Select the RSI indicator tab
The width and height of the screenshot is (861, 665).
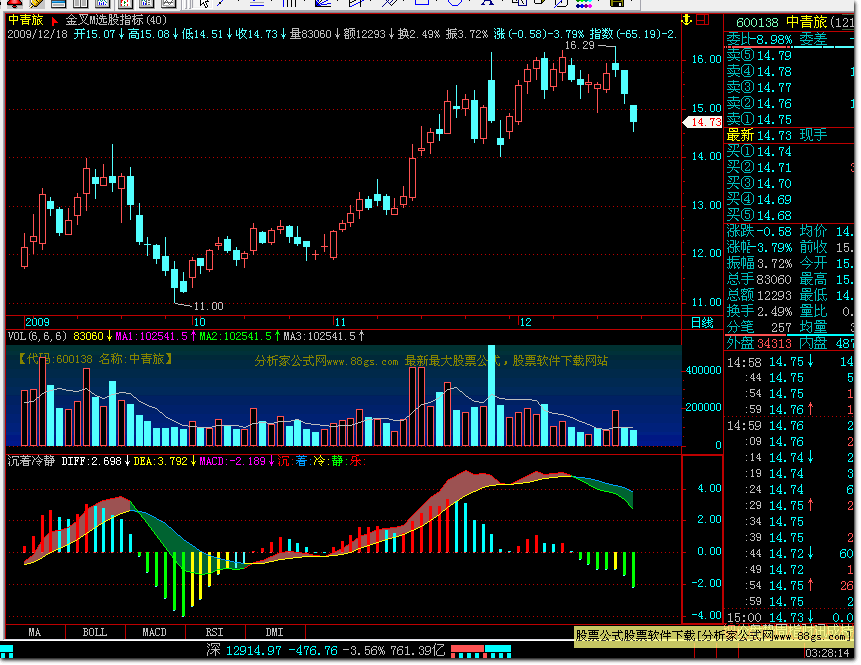tap(215, 632)
